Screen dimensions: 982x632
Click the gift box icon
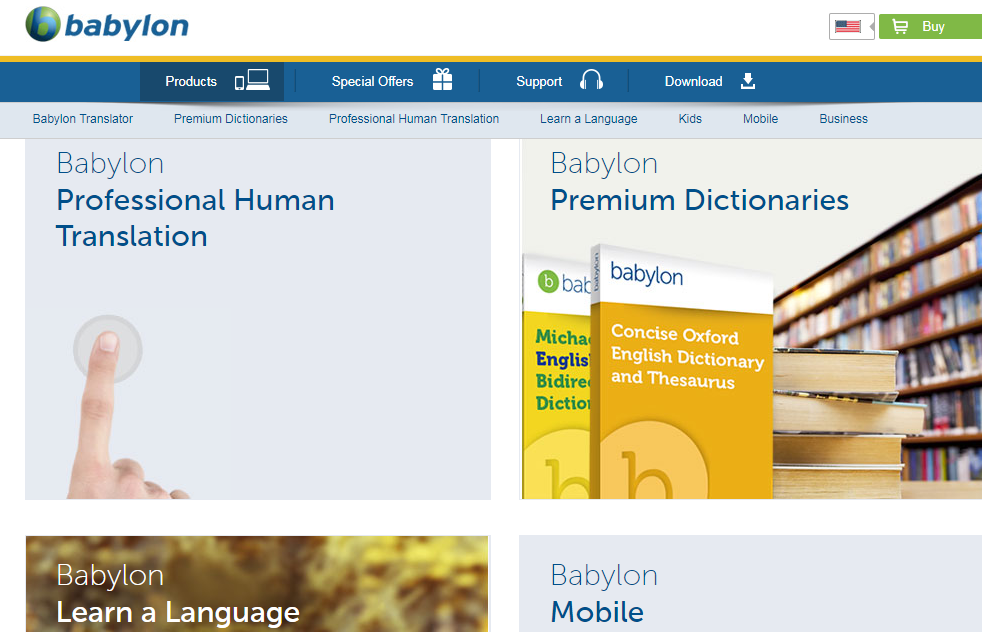click(442, 80)
